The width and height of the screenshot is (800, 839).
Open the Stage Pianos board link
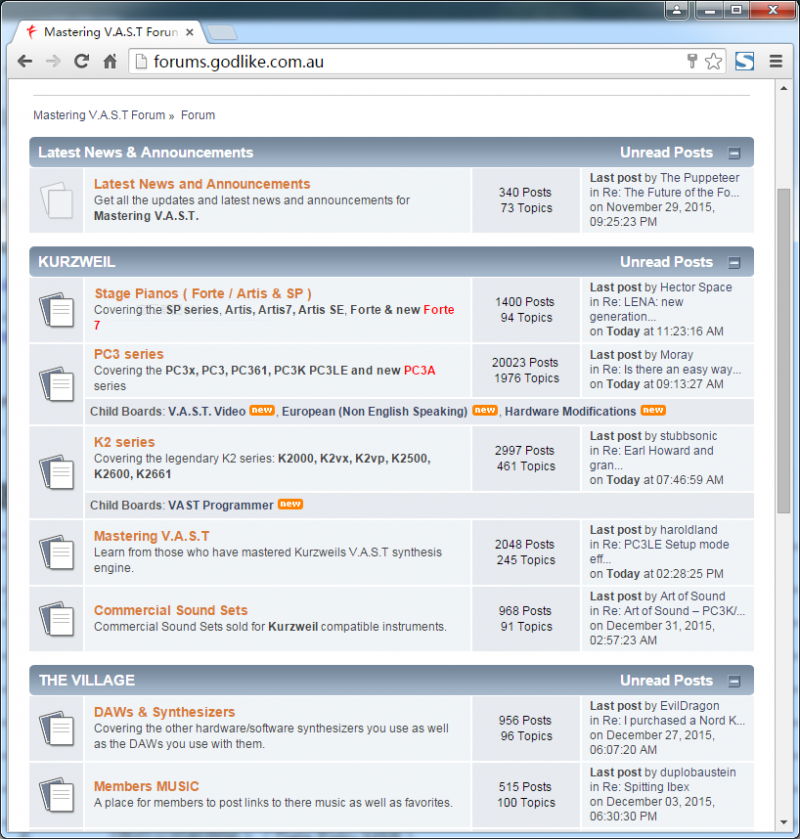pyautogui.click(x=203, y=293)
